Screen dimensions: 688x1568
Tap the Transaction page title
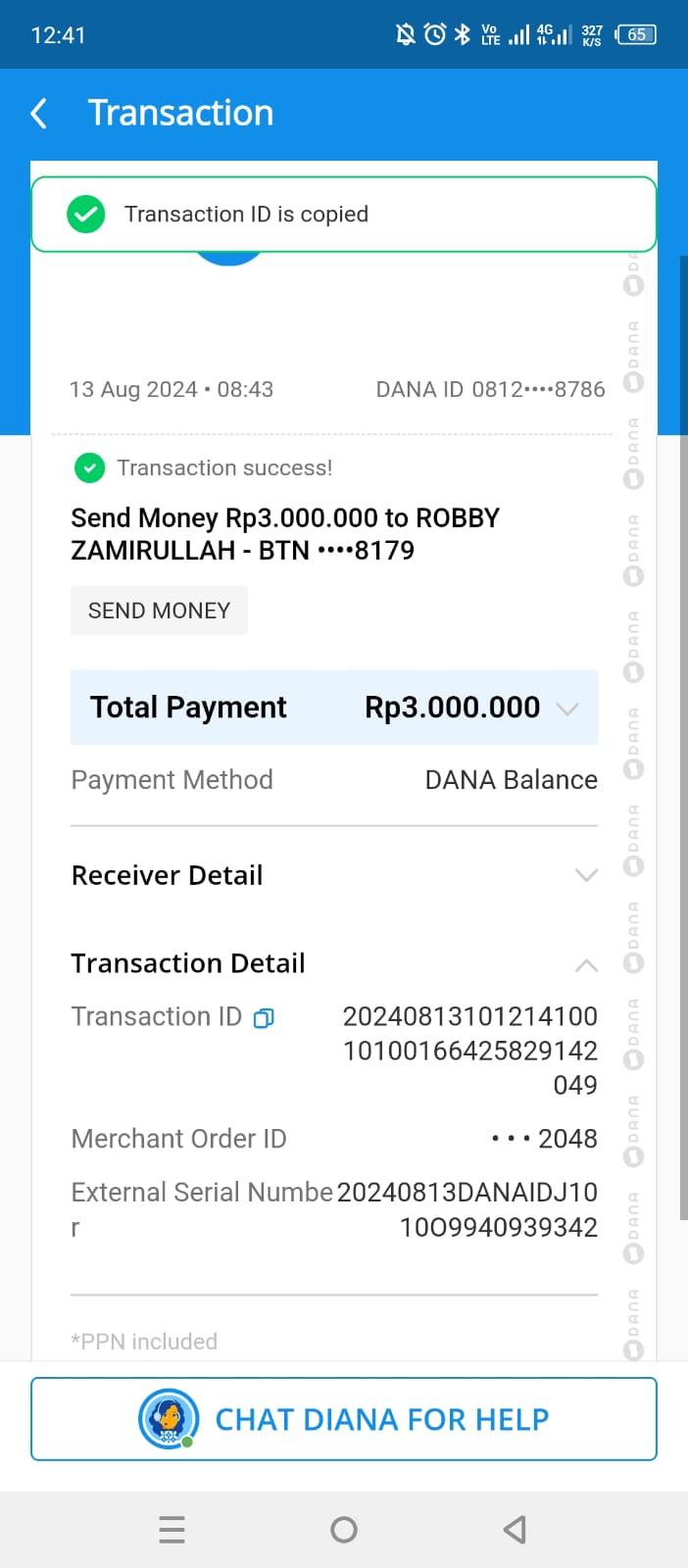[x=180, y=114]
